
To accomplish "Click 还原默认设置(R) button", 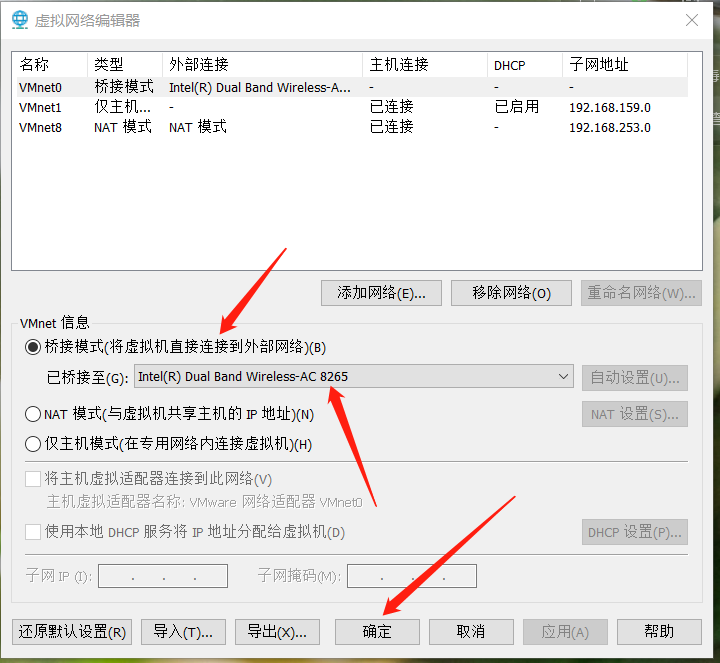I will [x=72, y=632].
